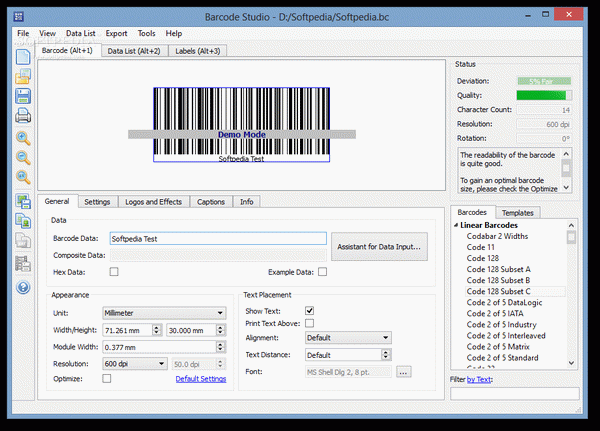
Task: Switch to Labels (Alt+3) tab
Action: 198,51
